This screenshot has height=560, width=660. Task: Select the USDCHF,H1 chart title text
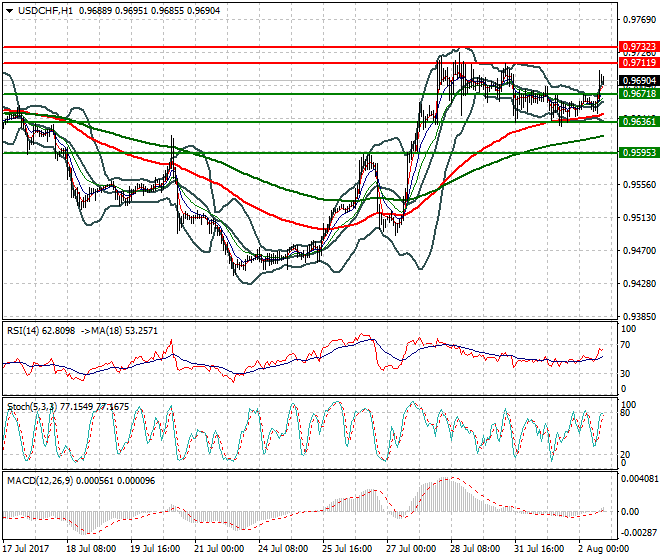[45, 11]
